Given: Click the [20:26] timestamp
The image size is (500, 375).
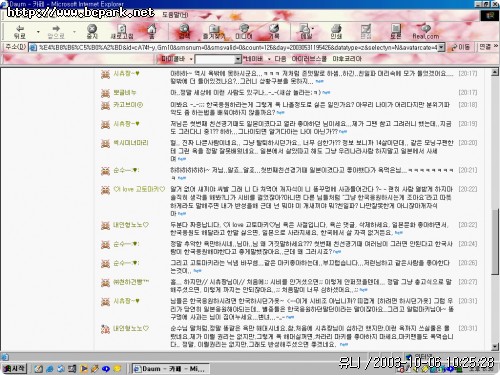Looking at the screenshot, I should (x=468, y=263).
